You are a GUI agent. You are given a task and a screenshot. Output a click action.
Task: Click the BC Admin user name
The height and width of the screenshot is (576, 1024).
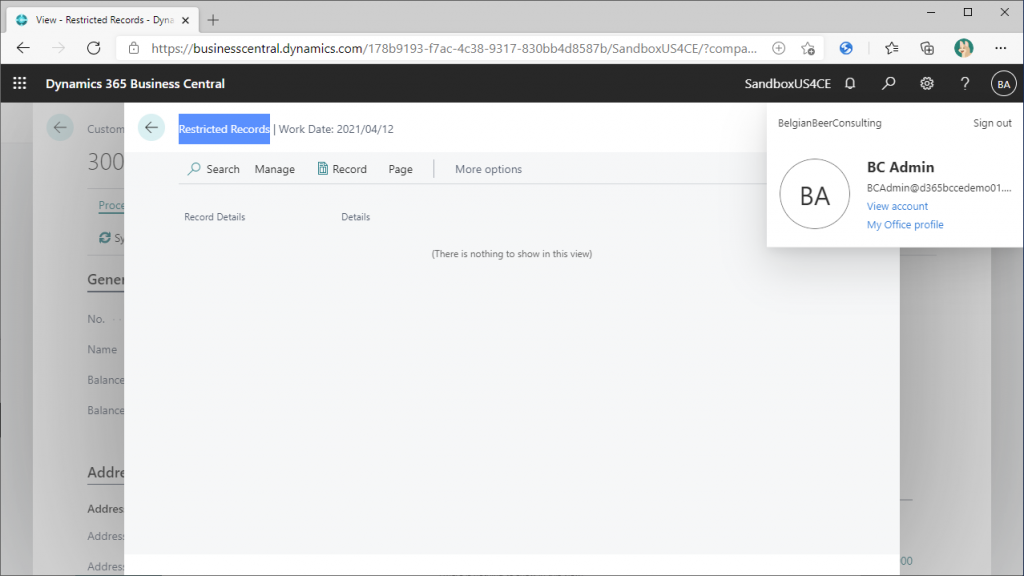[x=900, y=167]
